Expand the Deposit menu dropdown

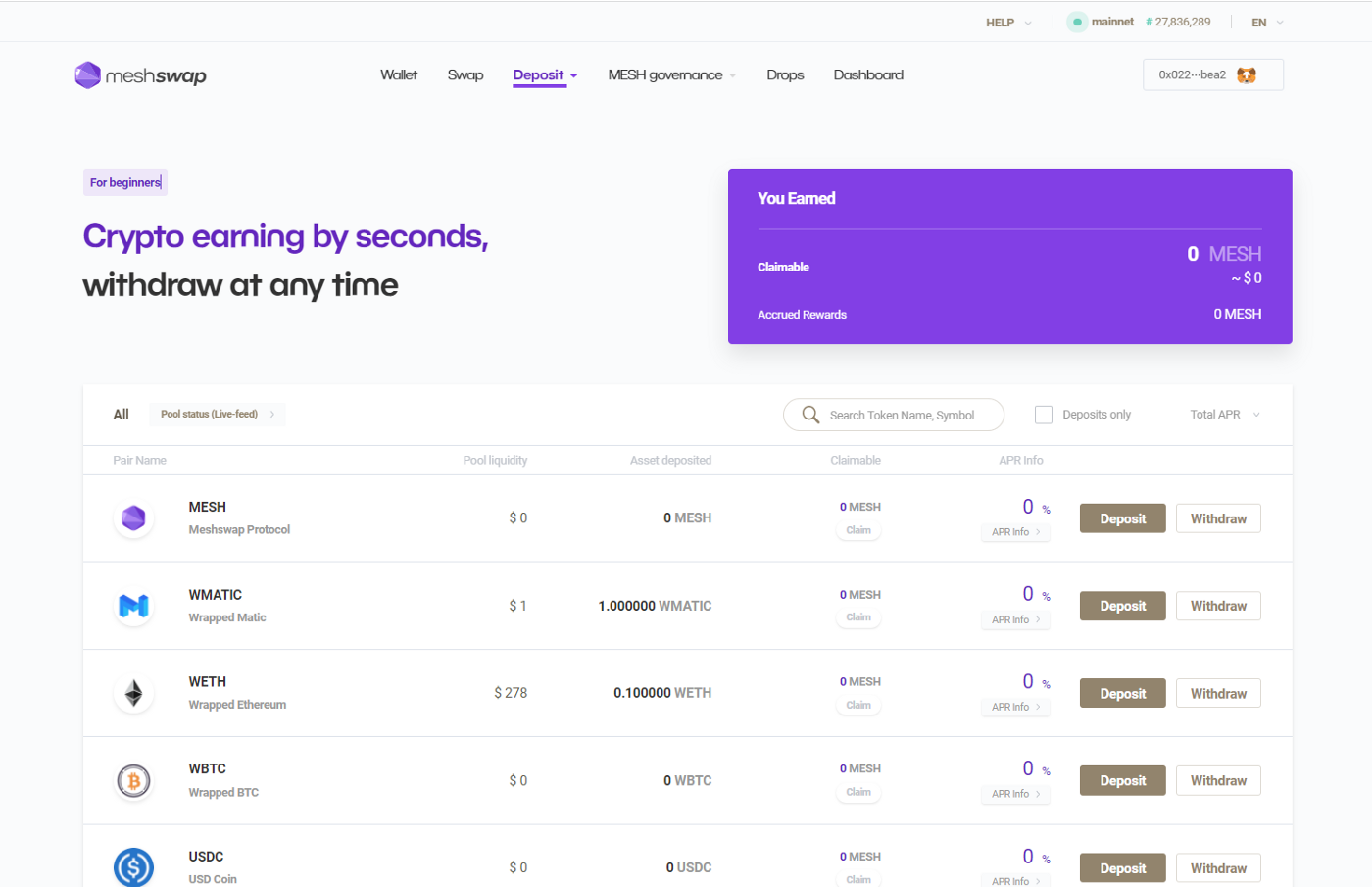pos(545,75)
